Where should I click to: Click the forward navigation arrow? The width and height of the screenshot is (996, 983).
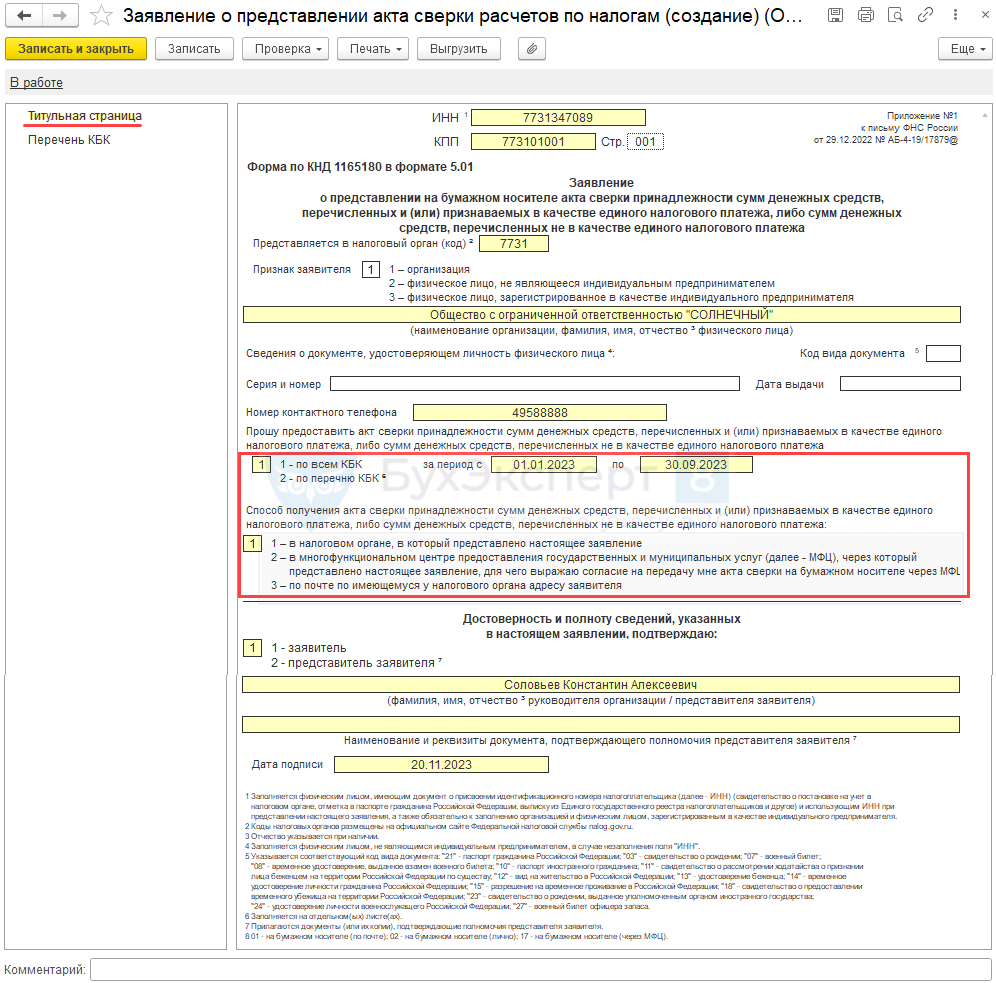pyautogui.click(x=59, y=15)
